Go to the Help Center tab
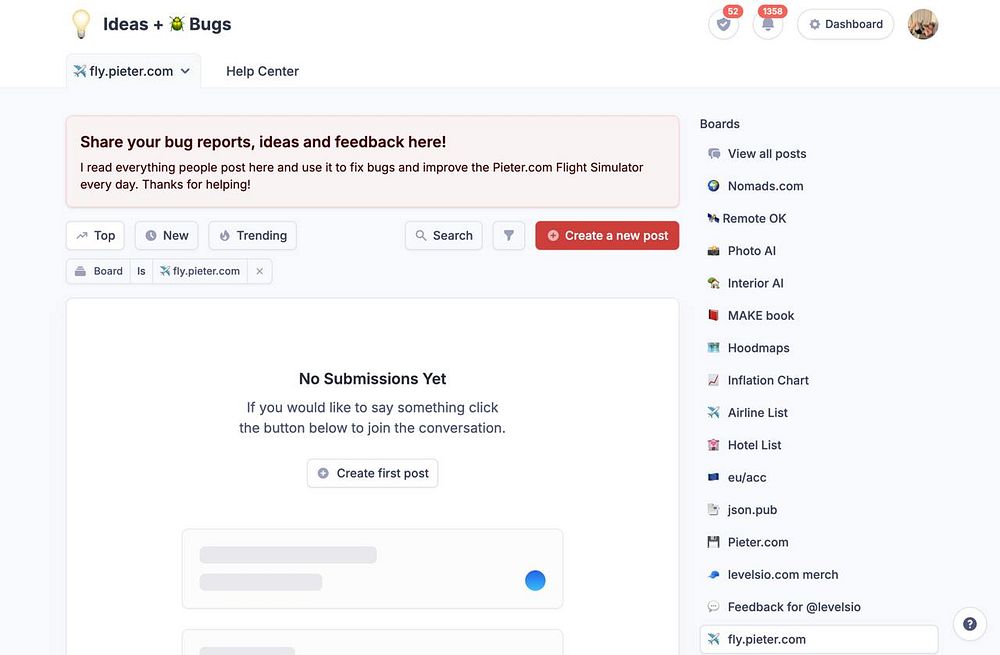 (x=262, y=71)
